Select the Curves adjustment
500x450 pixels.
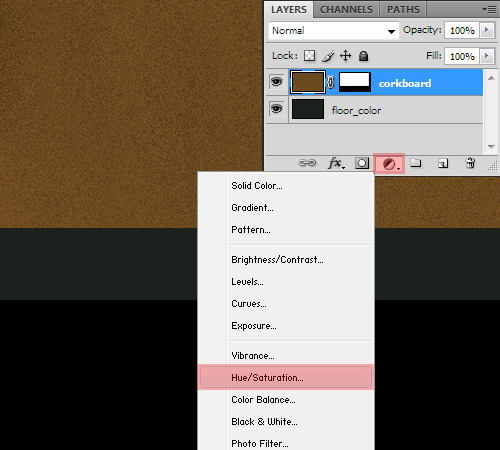[x=249, y=304]
